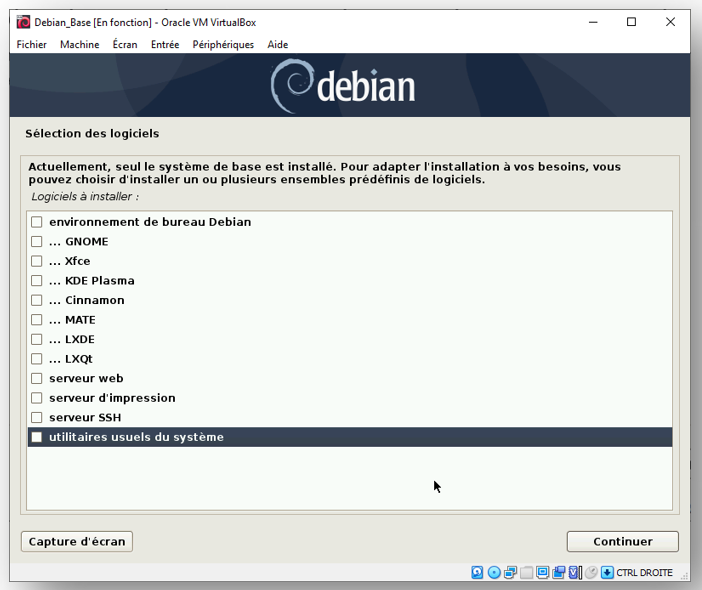Click the mouse integration status icon
The image size is (702, 590).
click(591, 573)
